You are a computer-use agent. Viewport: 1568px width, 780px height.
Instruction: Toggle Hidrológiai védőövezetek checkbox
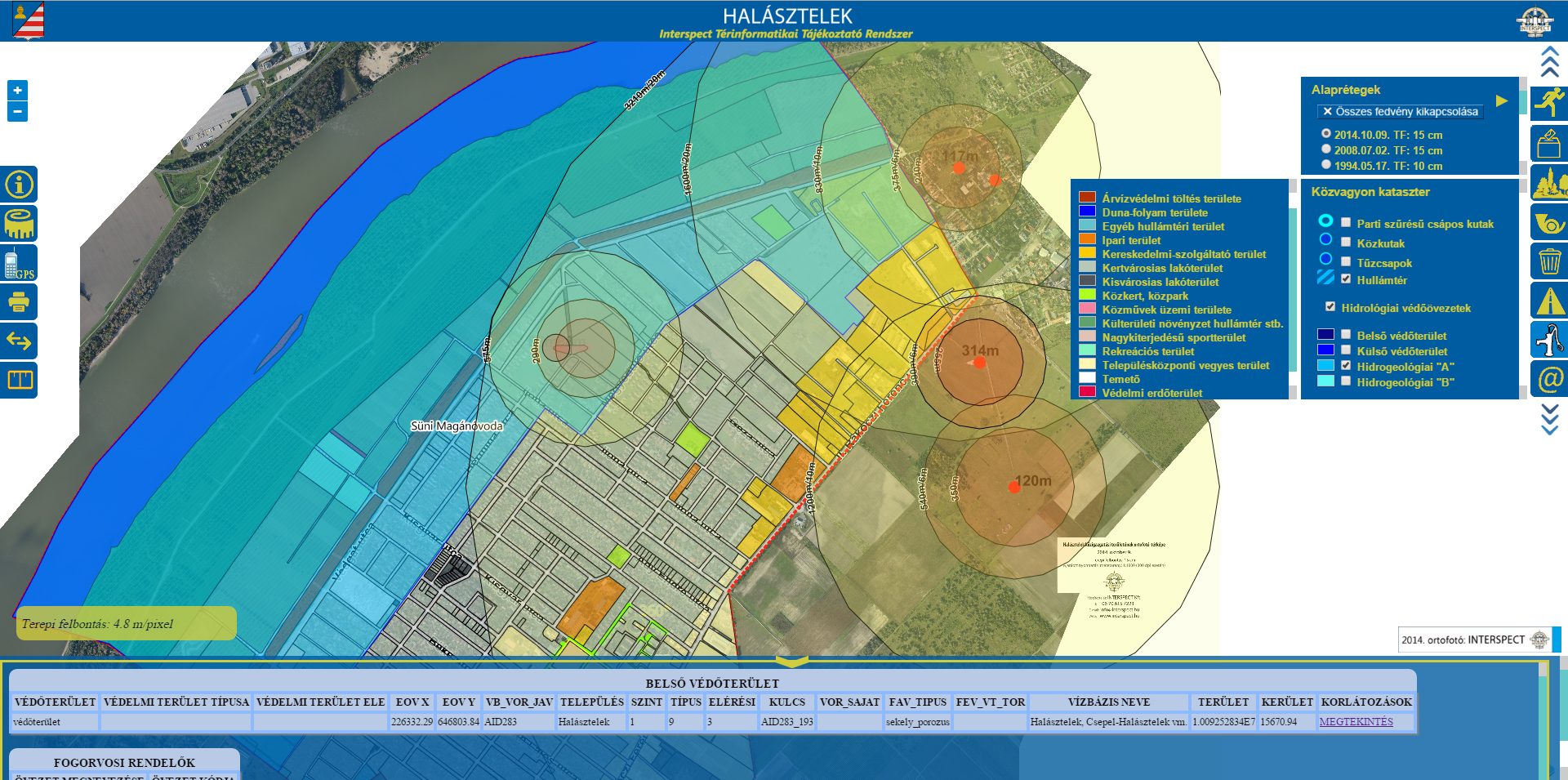(x=1330, y=306)
